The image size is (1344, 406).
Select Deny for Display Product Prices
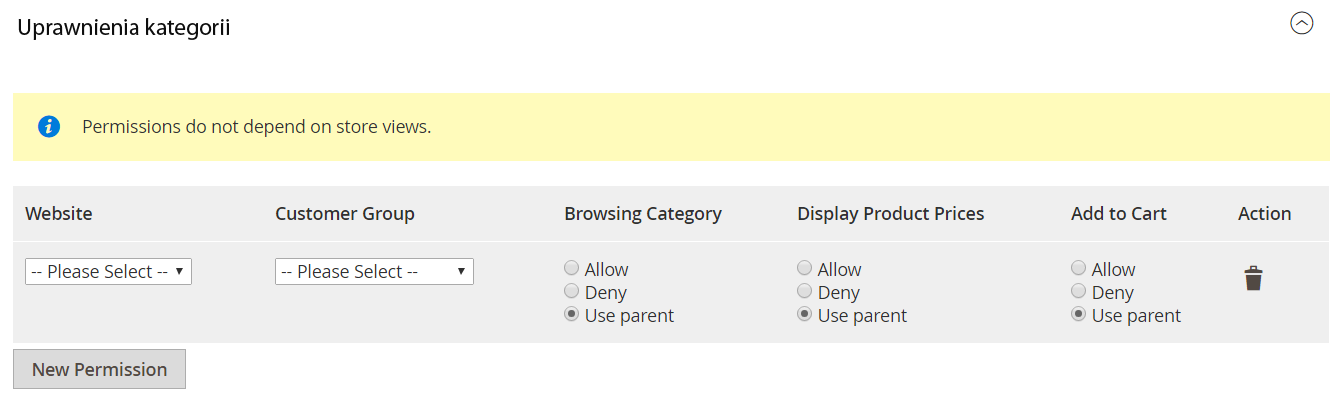[804, 291]
